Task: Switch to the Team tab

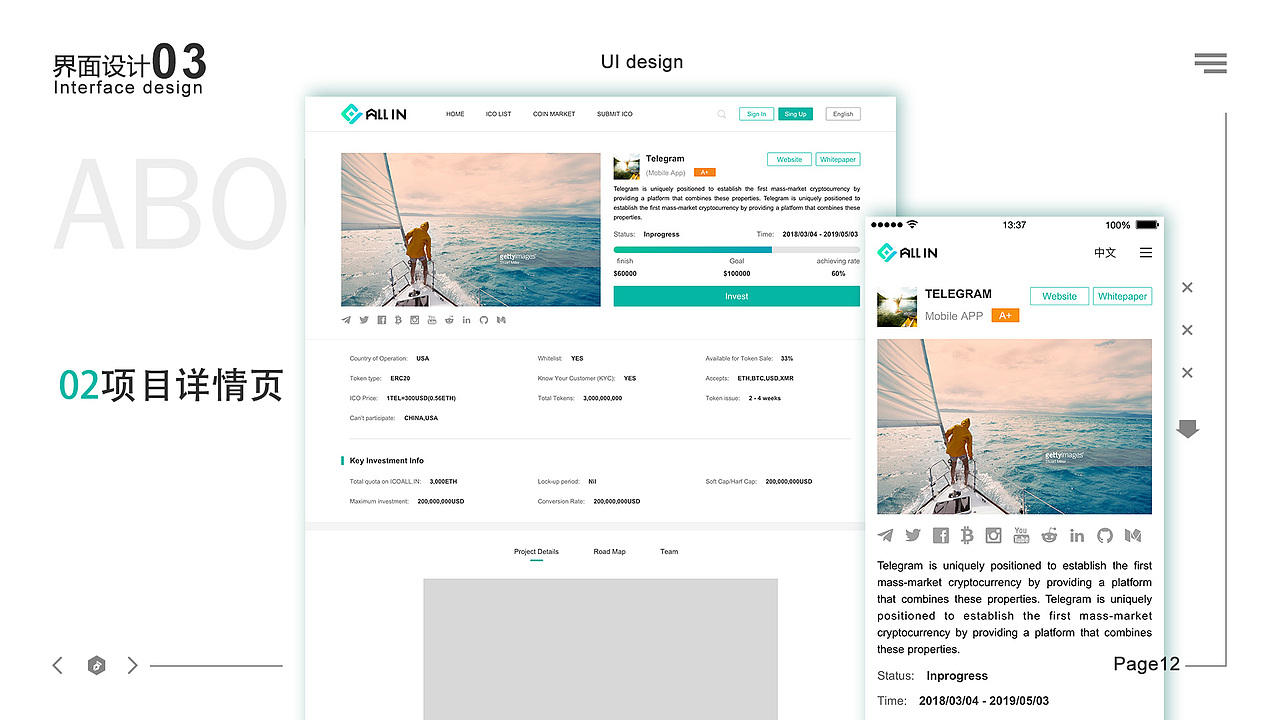Action: 669,552
